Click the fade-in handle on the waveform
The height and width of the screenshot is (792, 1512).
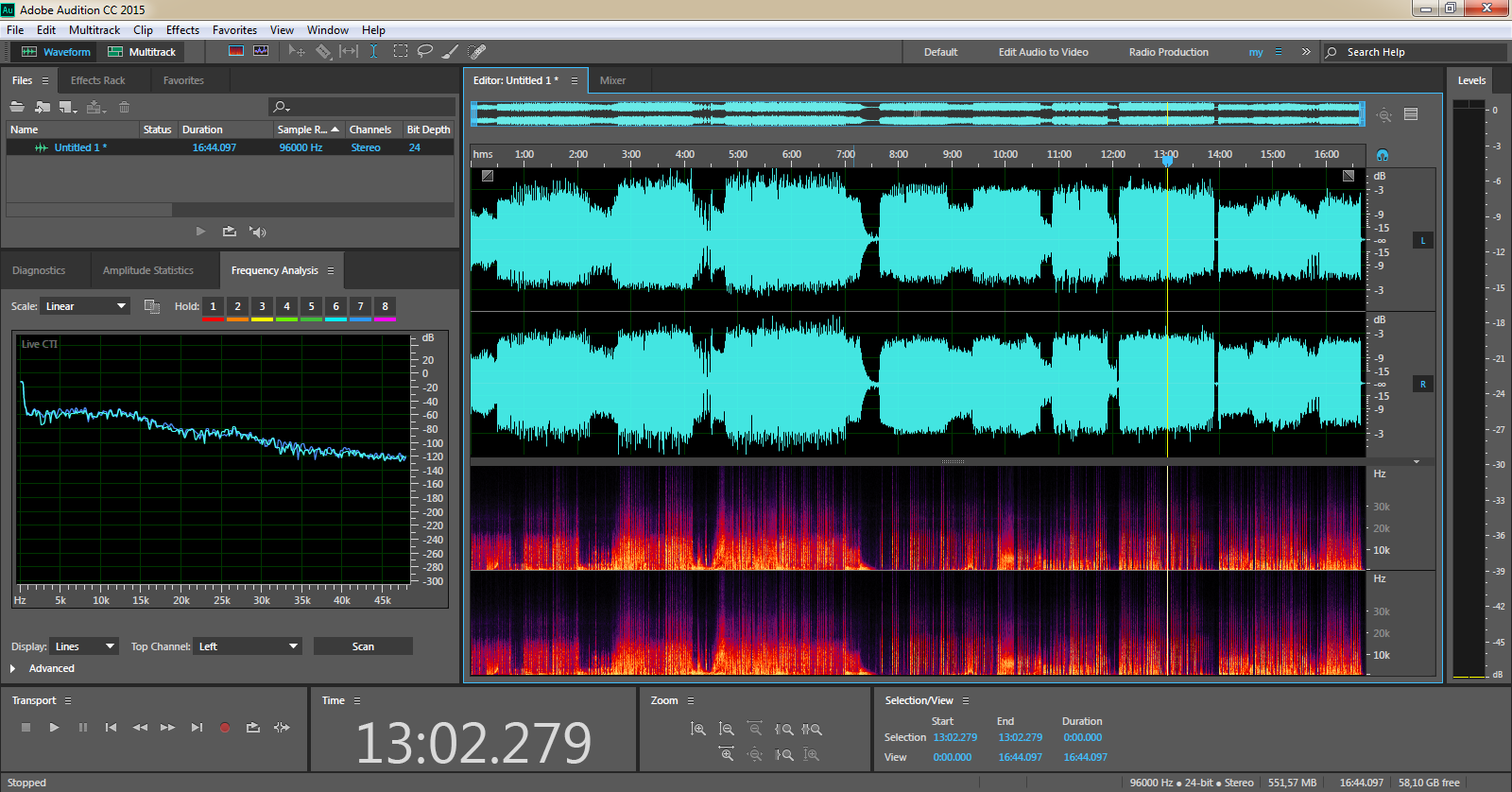tap(488, 176)
